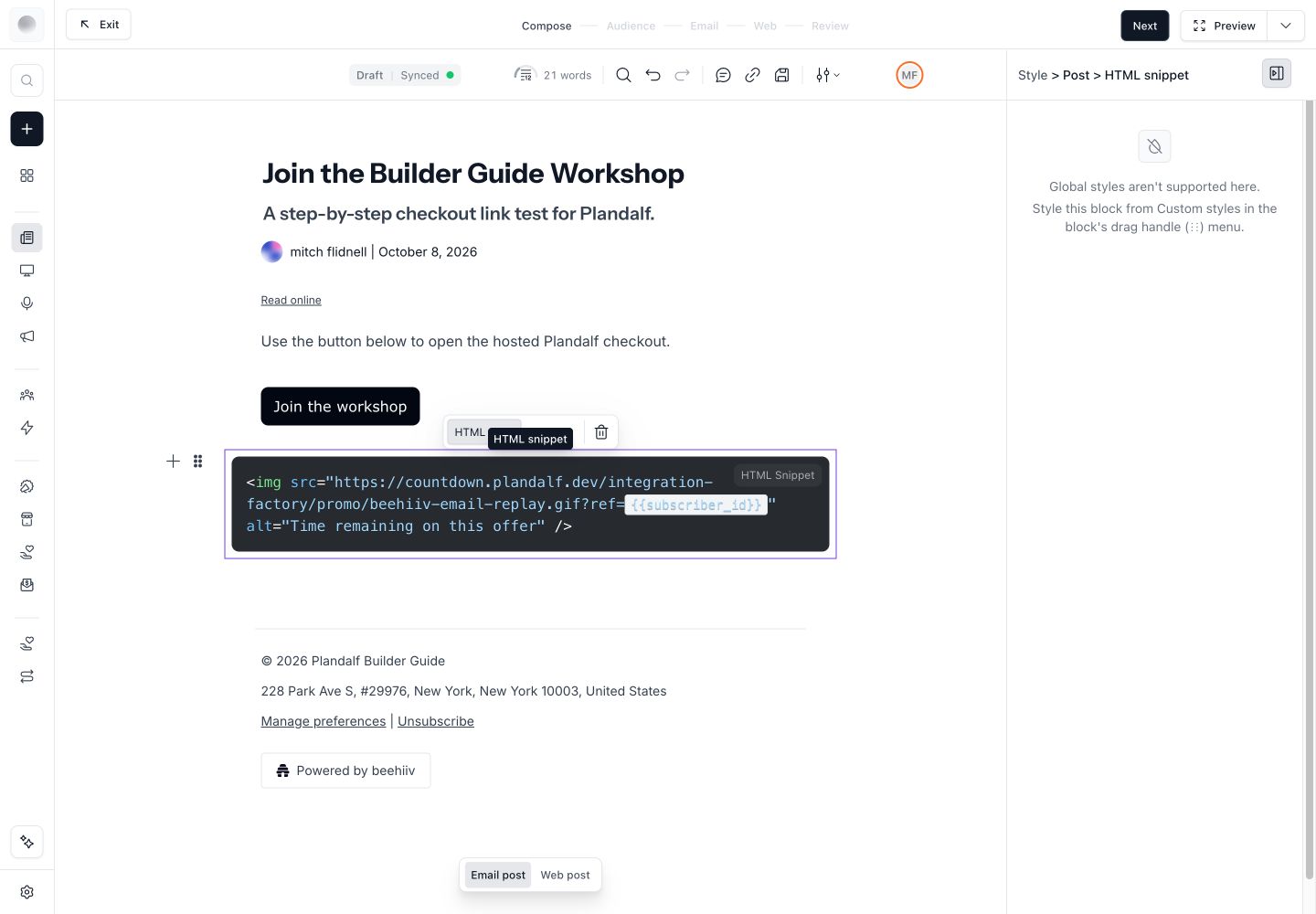The height and width of the screenshot is (914, 1316).
Task: Click the Unsubscribe link in footer
Action: coord(436,721)
